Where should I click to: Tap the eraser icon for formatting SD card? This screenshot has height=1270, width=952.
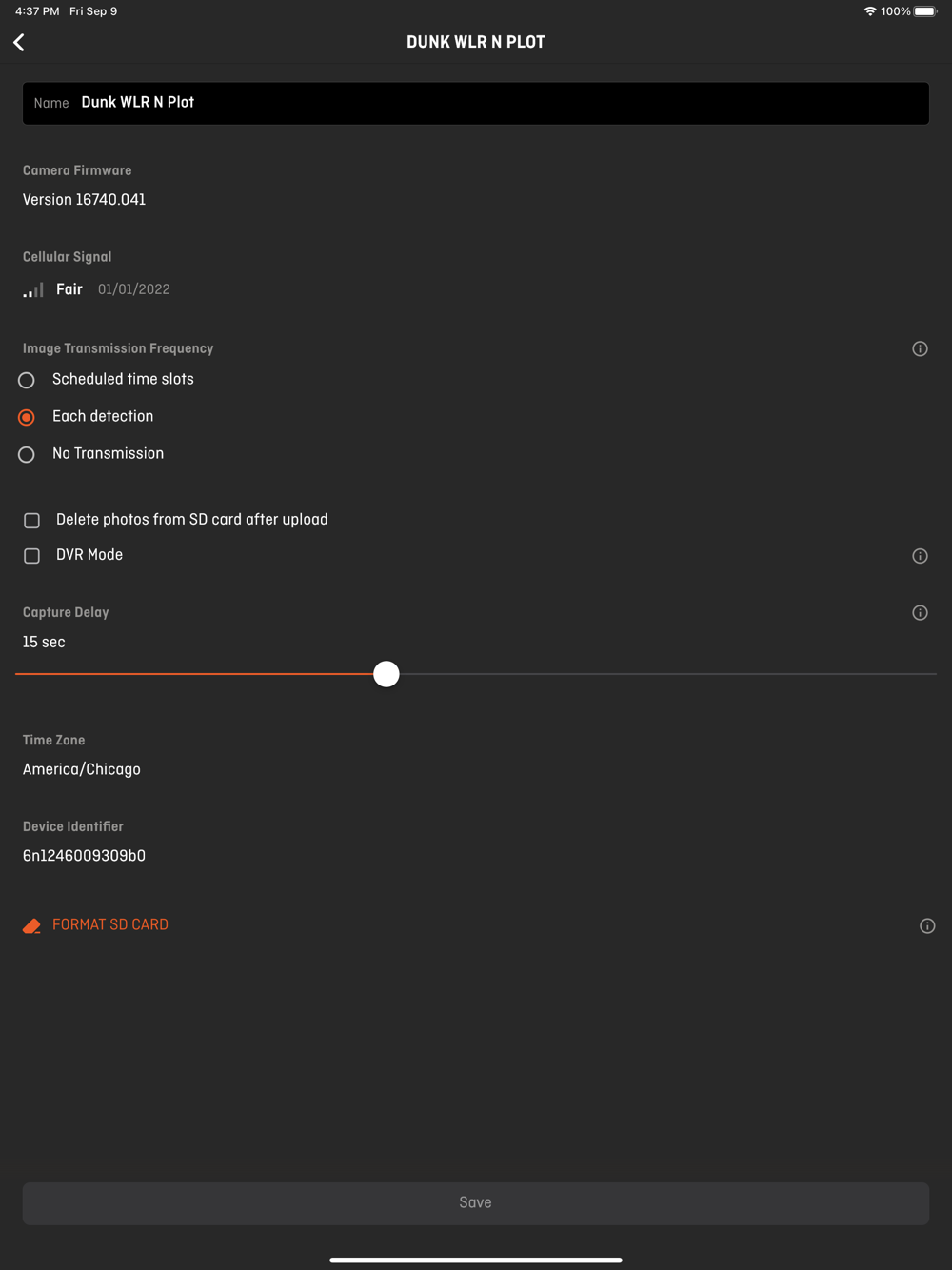(x=31, y=925)
